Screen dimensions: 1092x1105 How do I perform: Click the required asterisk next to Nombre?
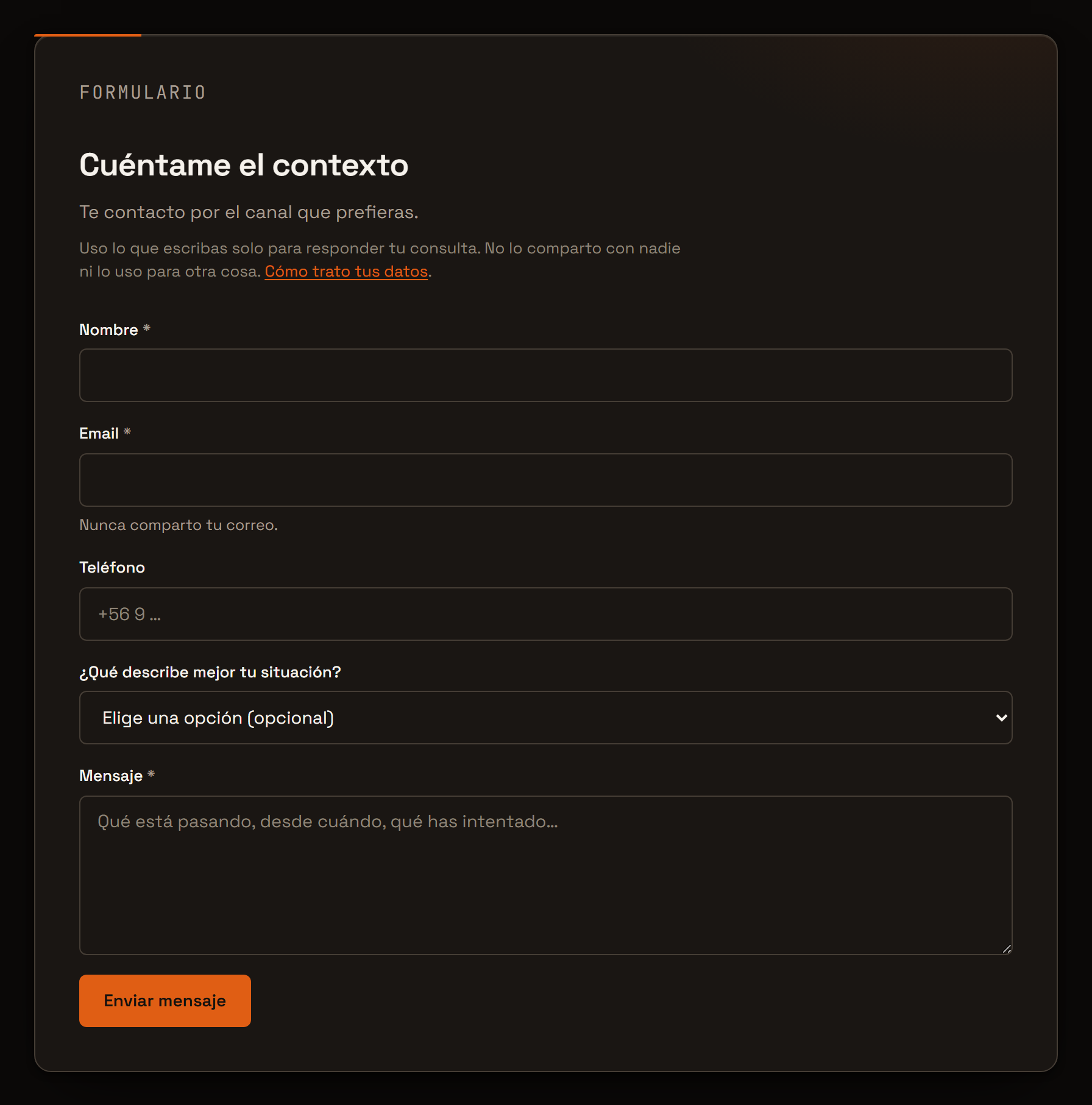tap(147, 328)
